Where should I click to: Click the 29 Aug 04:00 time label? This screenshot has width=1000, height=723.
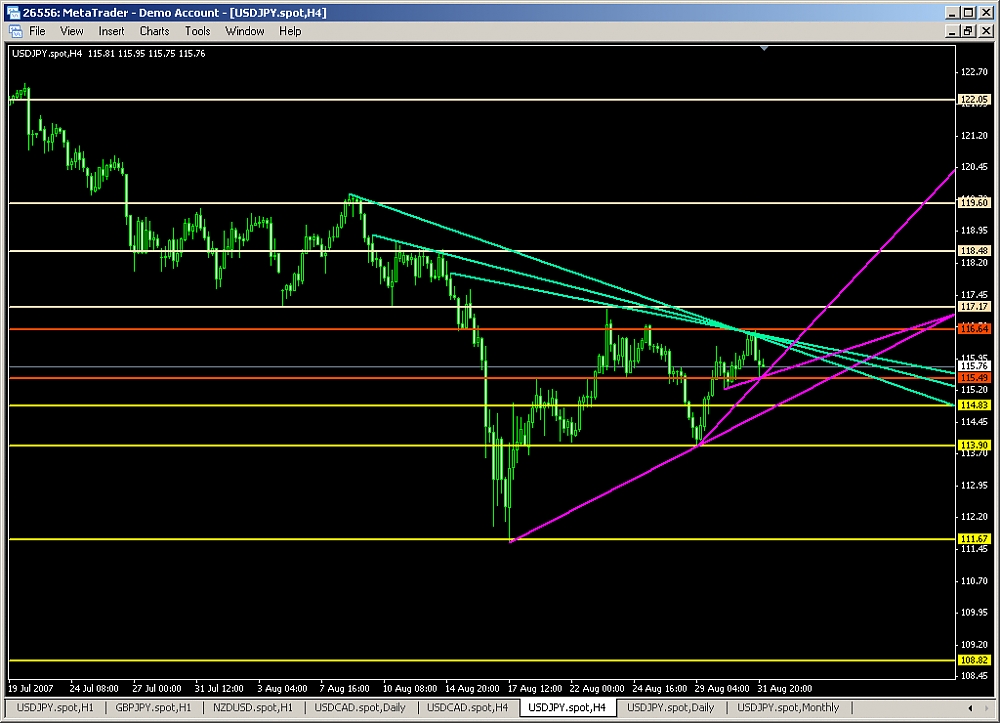[x=722, y=689]
